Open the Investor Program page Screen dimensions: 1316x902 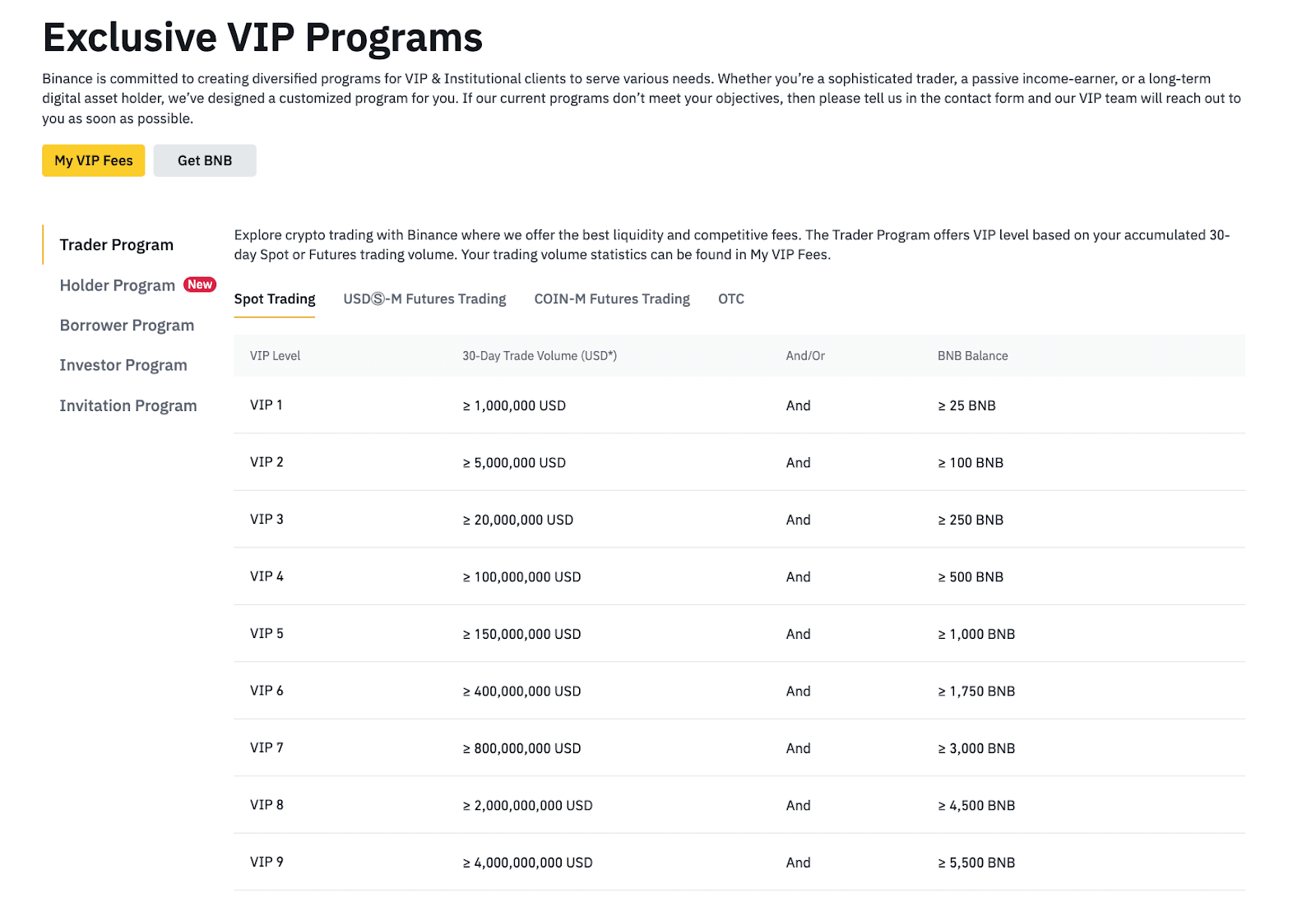(x=123, y=365)
